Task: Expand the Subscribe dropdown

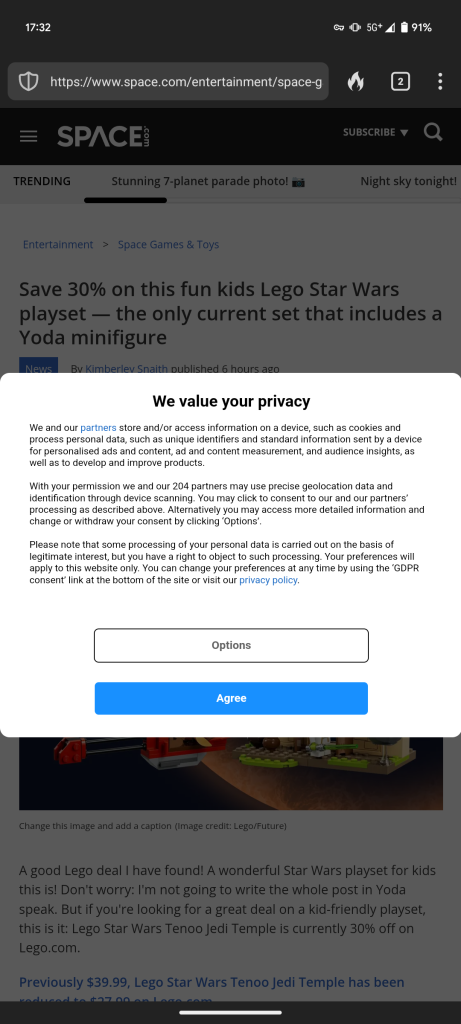Action: pos(375,133)
